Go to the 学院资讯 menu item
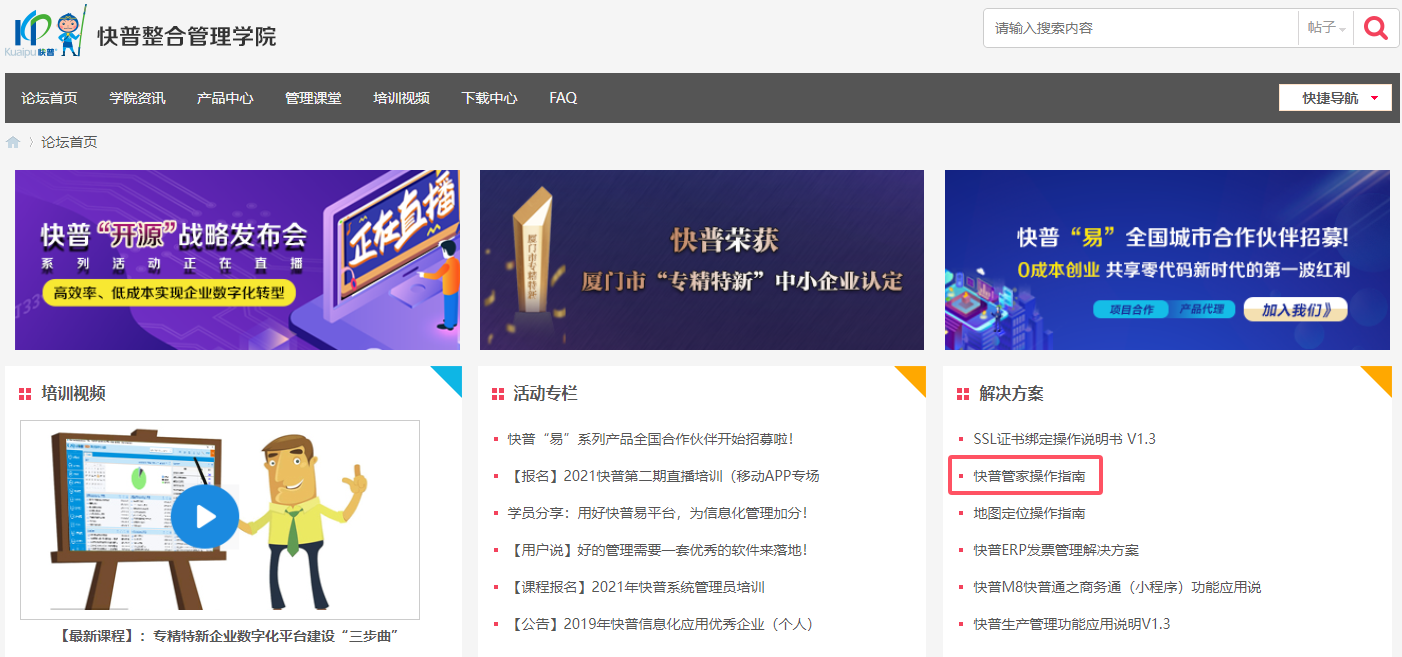The height and width of the screenshot is (657, 1402). click(x=137, y=98)
